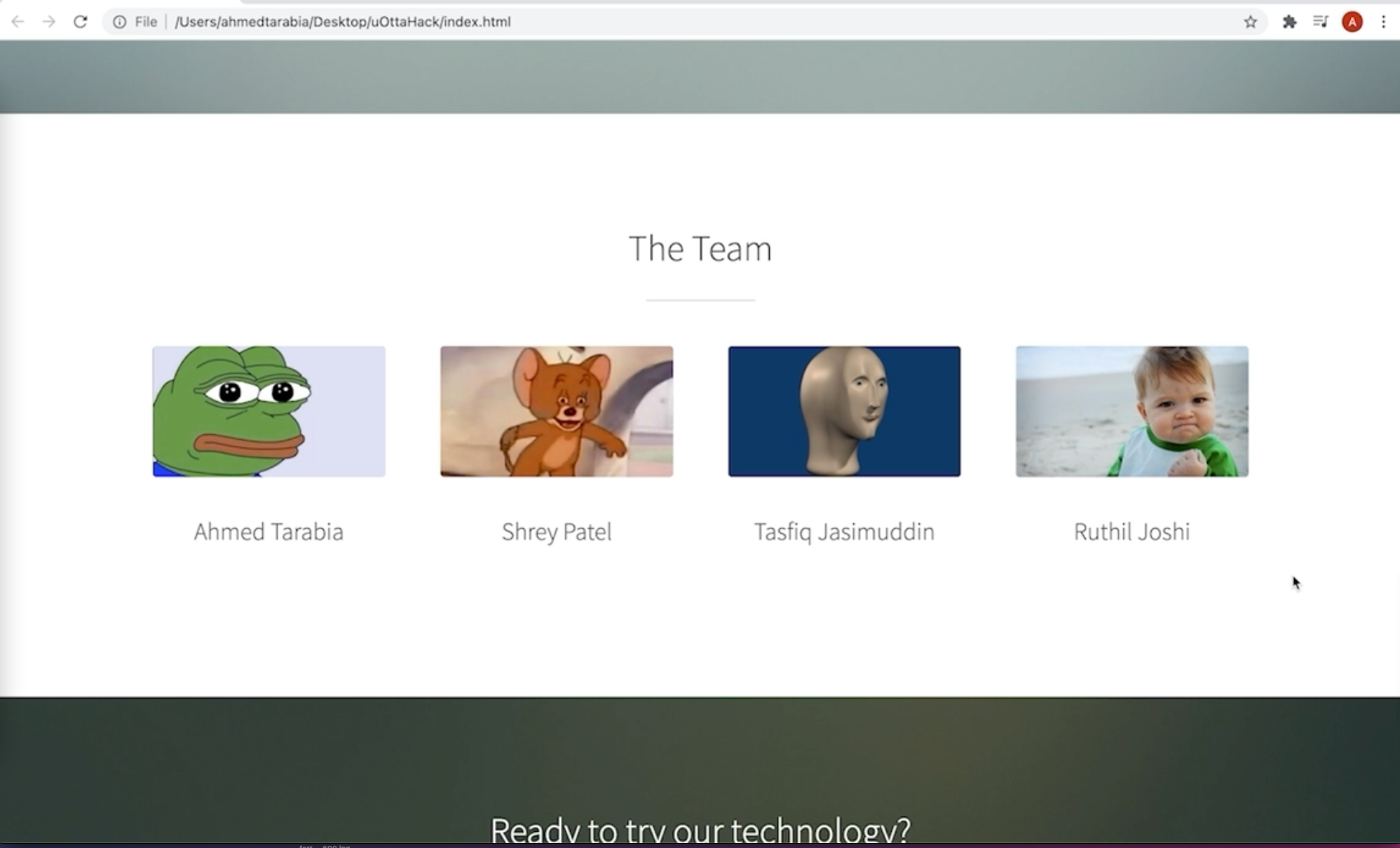Click the address bar file path
The width and height of the screenshot is (1400, 848).
point(342,22)
